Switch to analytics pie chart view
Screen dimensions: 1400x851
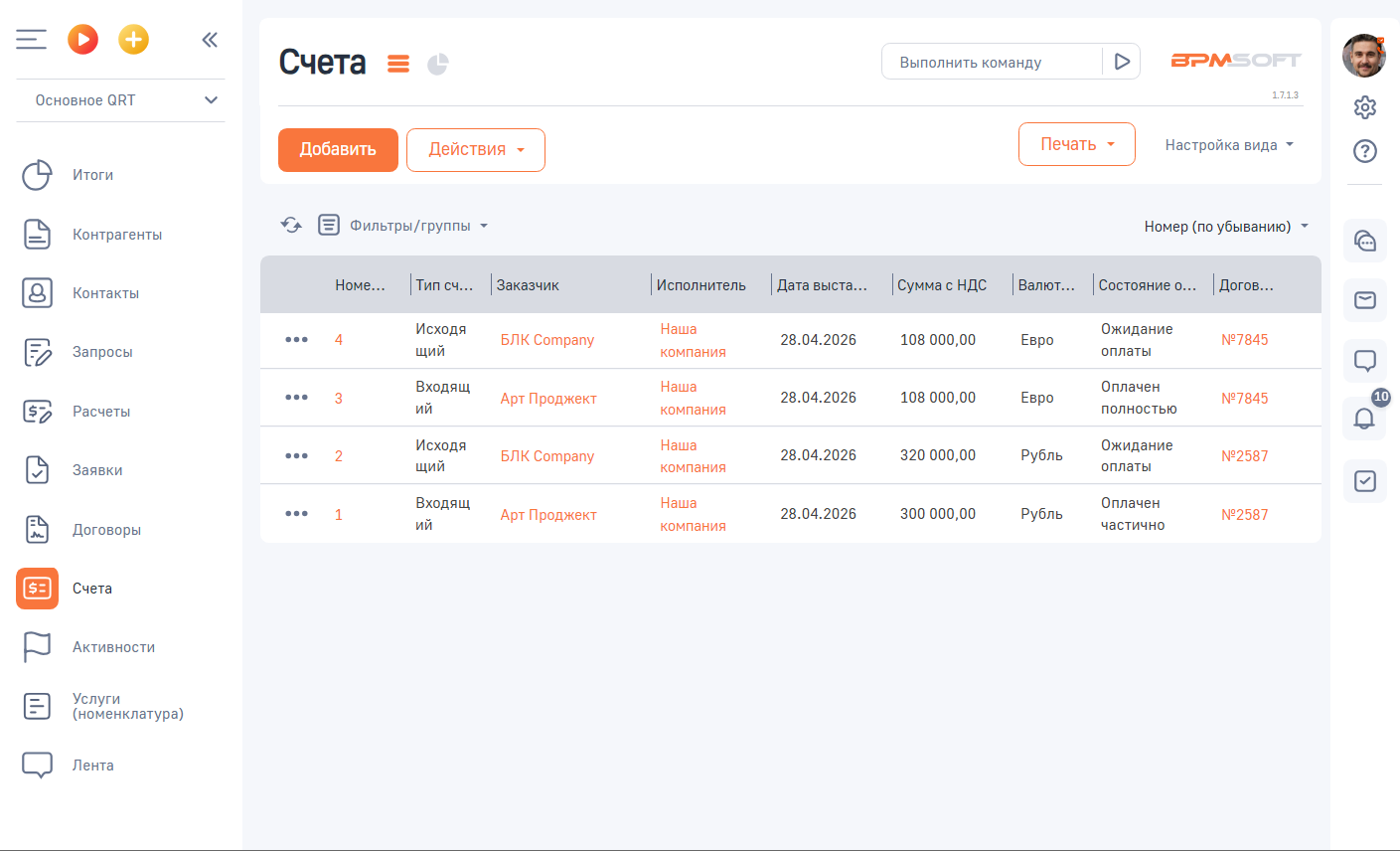[438, 64]
